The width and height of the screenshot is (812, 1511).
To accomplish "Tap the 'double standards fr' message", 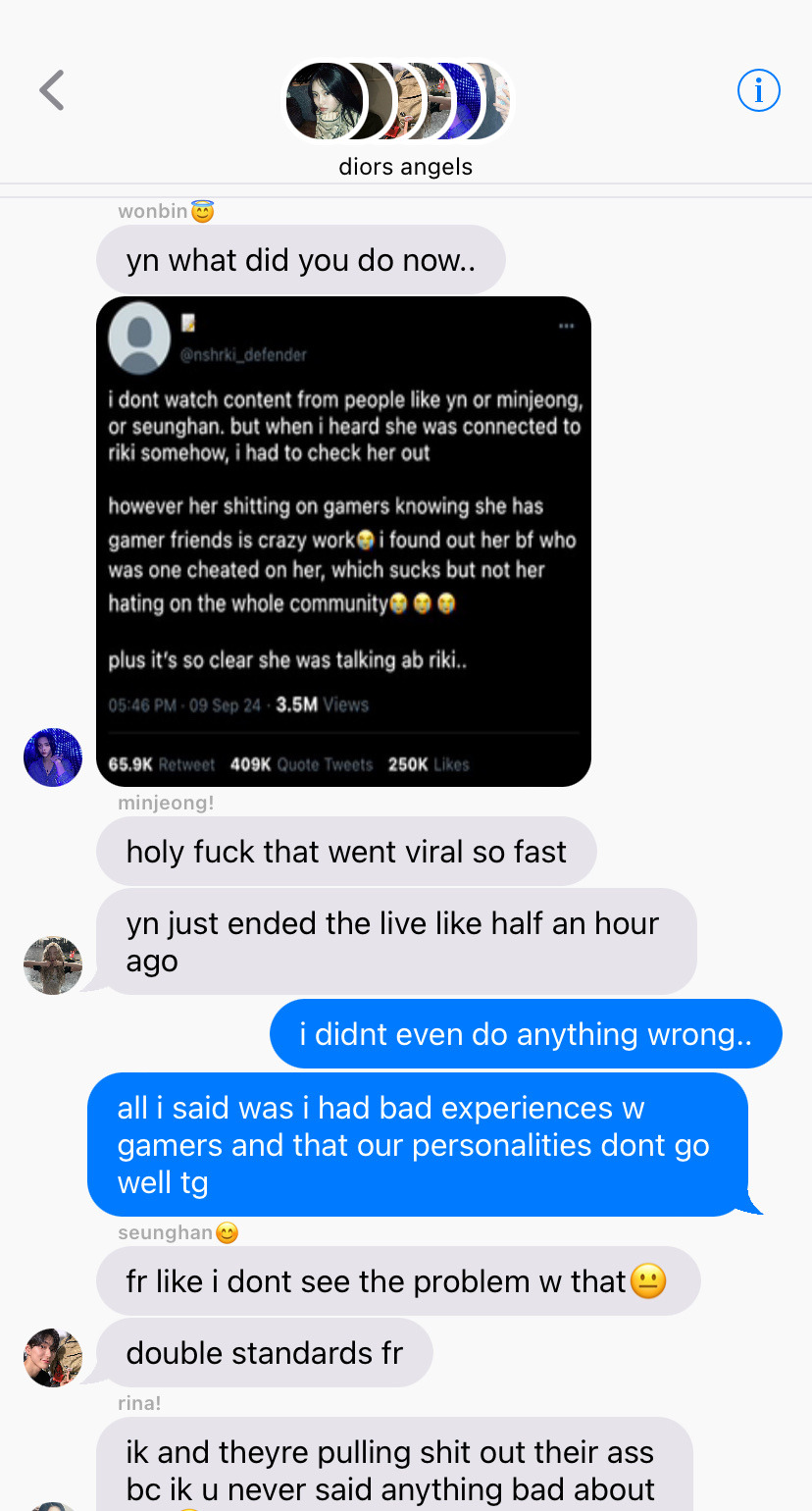I will point(265,1353).
